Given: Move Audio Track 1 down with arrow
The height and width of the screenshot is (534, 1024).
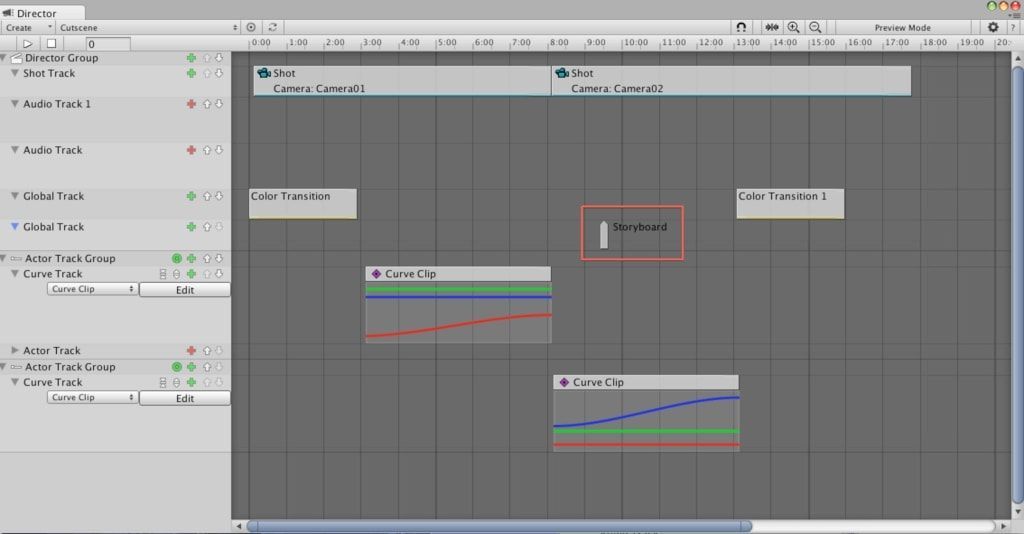Looking at the screenshot, I should pyautogui.click(x=219, y=104).
